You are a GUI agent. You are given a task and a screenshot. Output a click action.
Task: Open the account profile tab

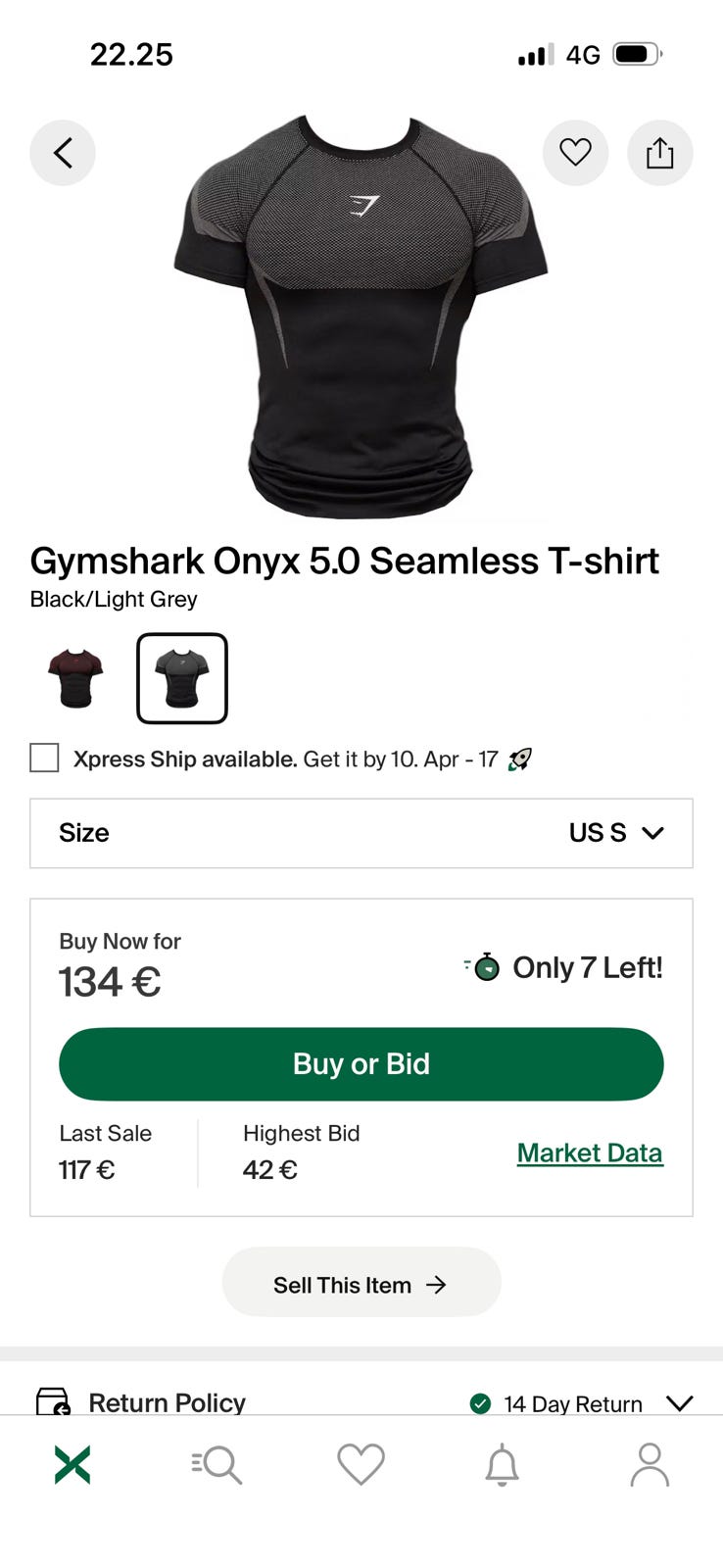pyautogui.click(x=649, y=1465)
